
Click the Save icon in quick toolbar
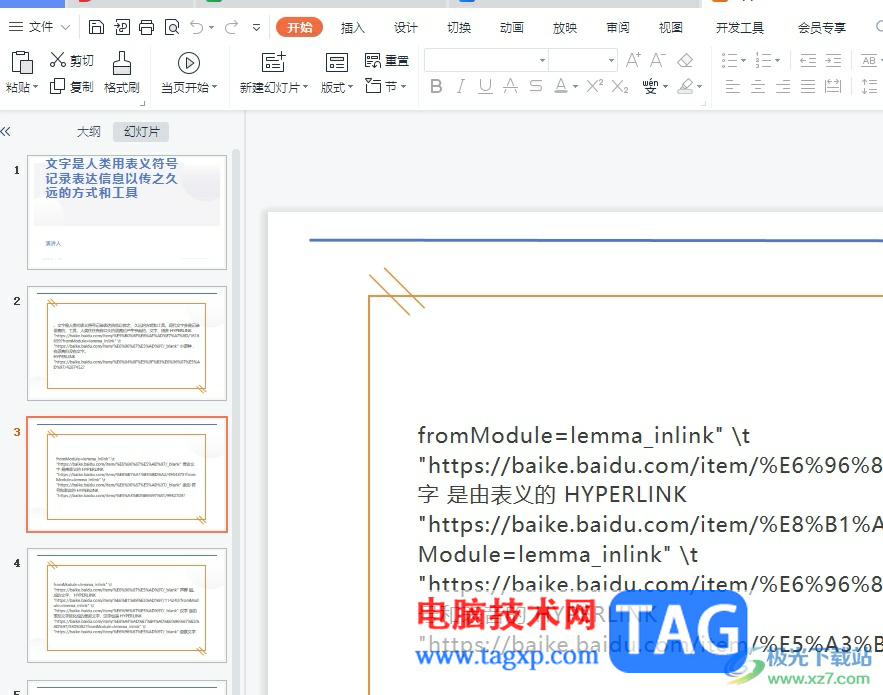(x=96, y=27)
